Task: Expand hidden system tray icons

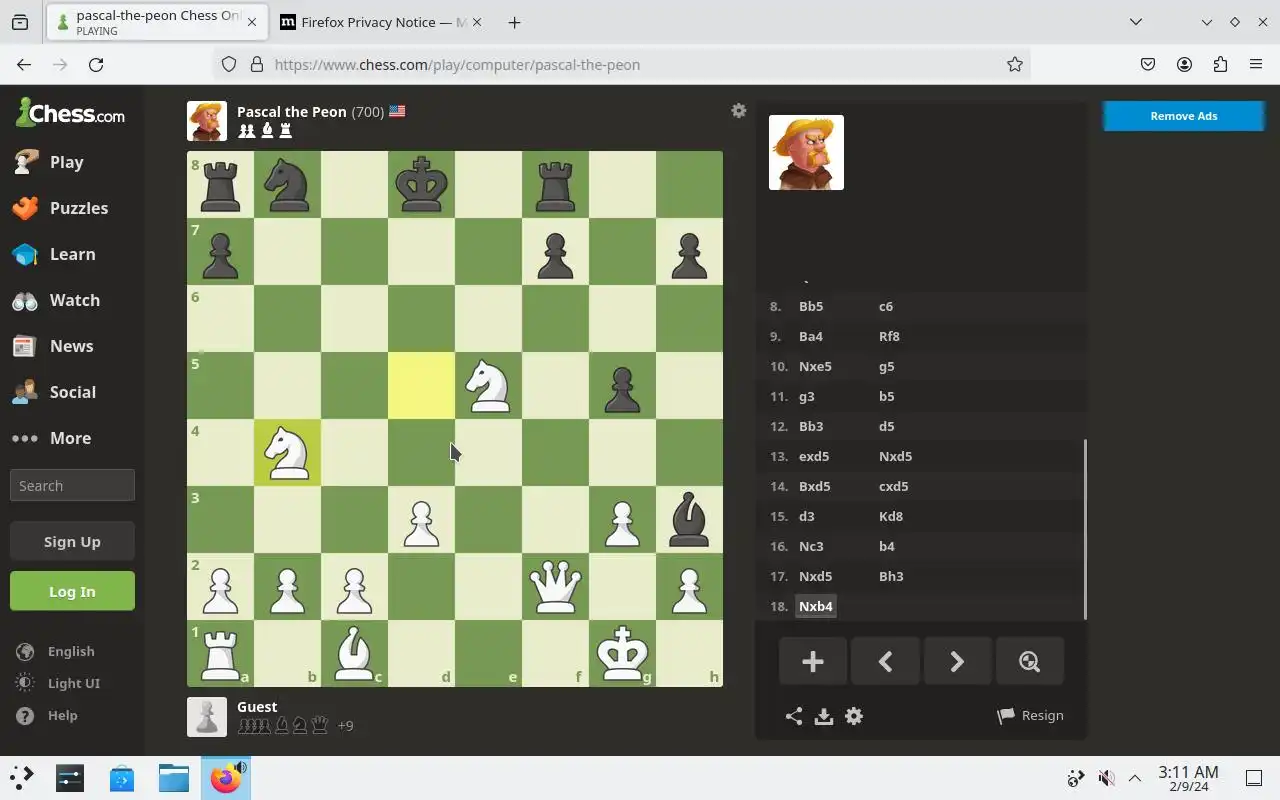Action: click(1135, 778)
